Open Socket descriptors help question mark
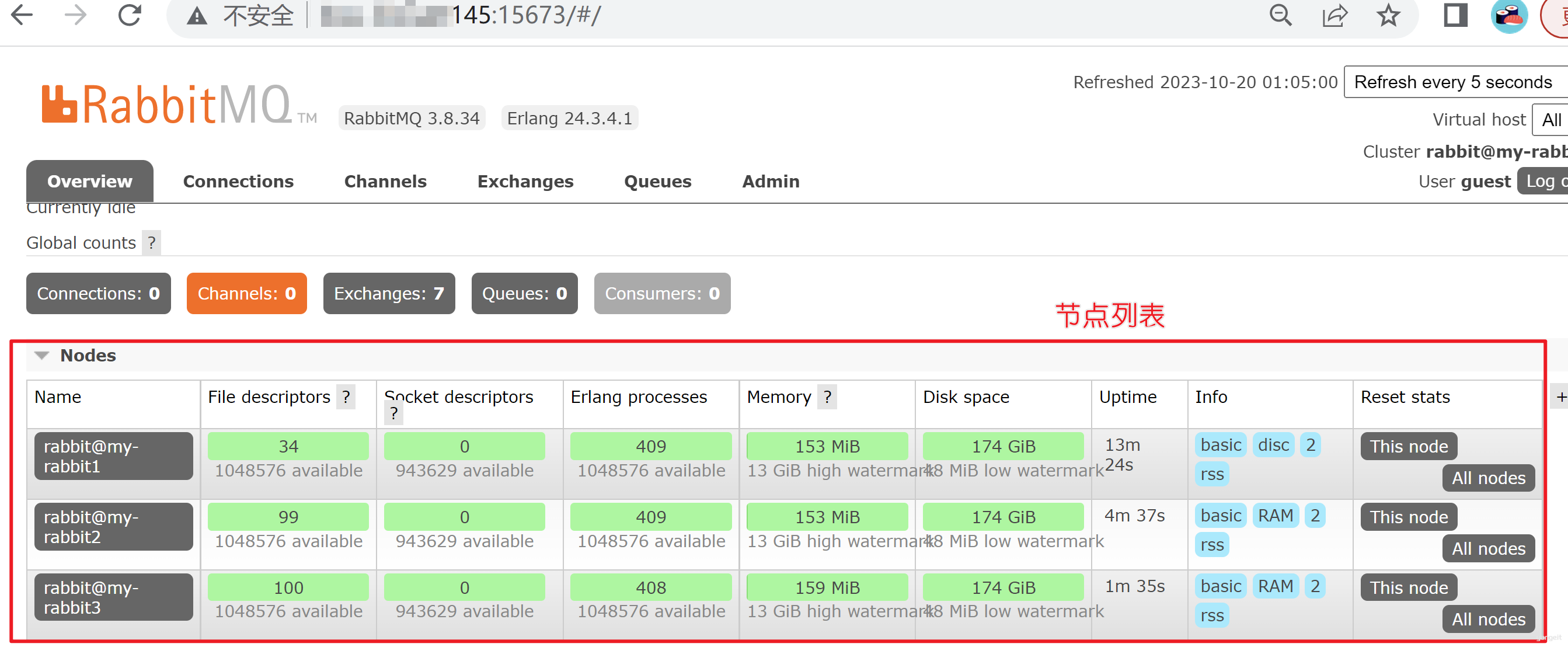 [394, 414]
